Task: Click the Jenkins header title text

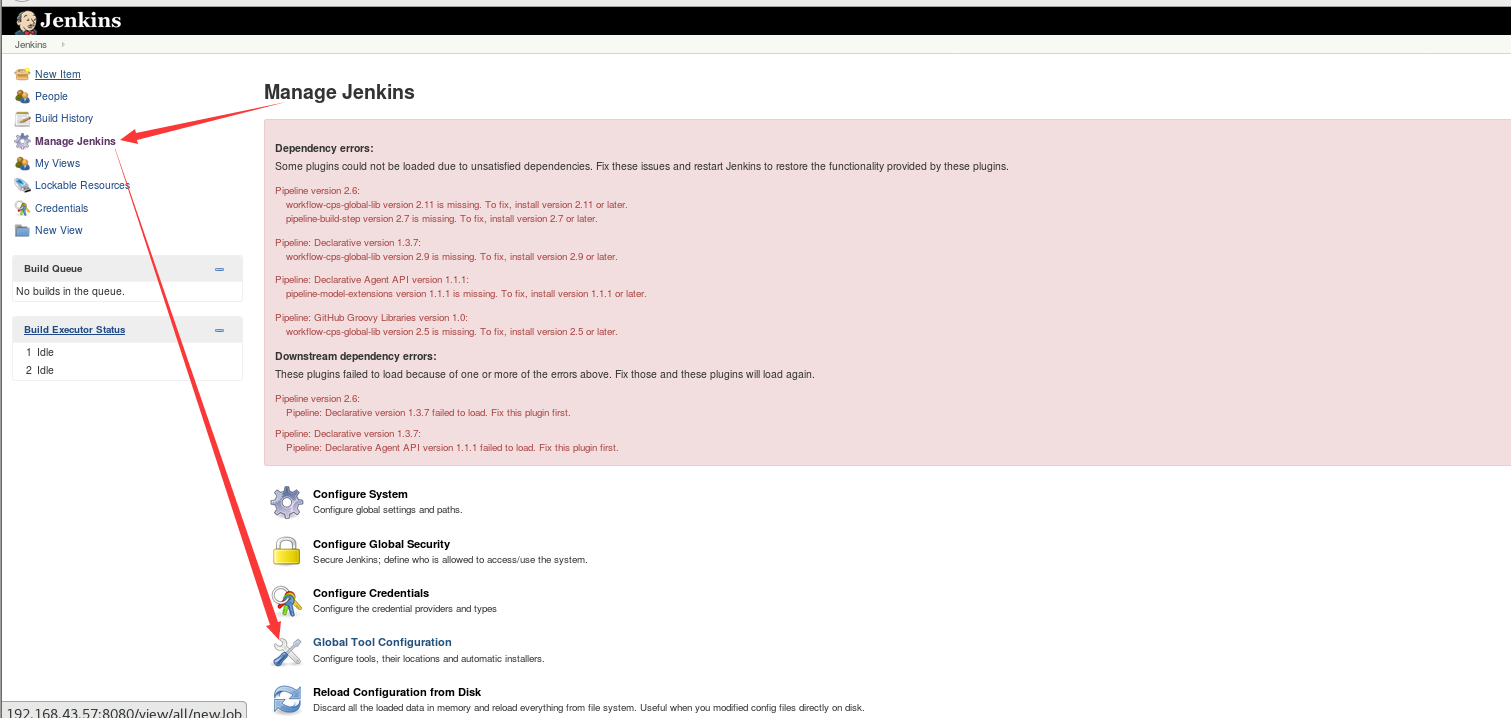Action: 80,20
